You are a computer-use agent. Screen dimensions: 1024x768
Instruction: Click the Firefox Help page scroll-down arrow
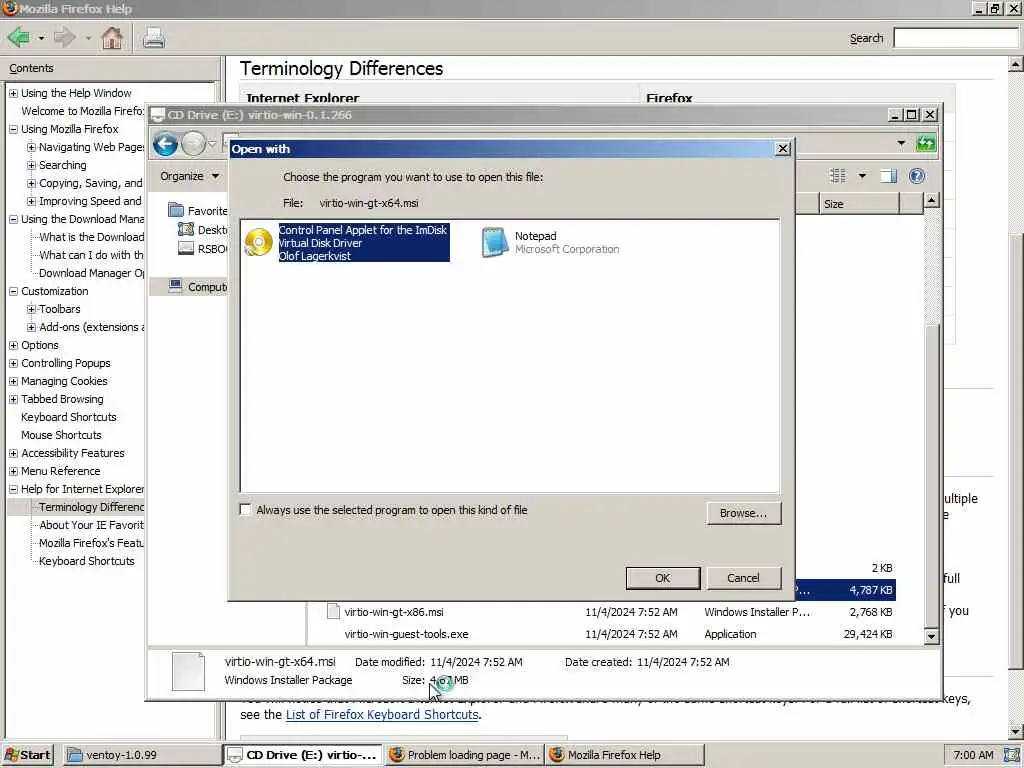pyautogui.click(x=1016, y=731)
